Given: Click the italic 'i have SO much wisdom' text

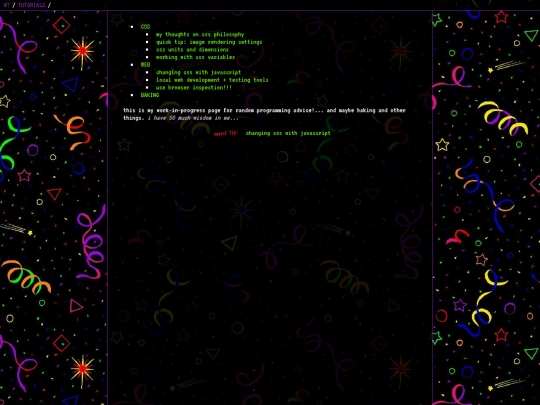Looking at the screenshot, I should 193,118.
